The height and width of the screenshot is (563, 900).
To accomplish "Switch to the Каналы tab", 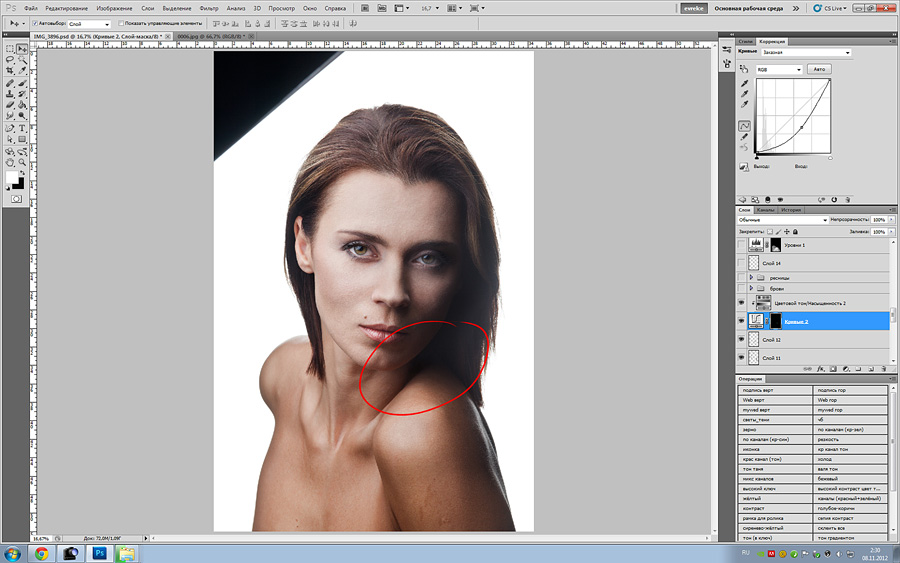I will click(x=765, y=210).
